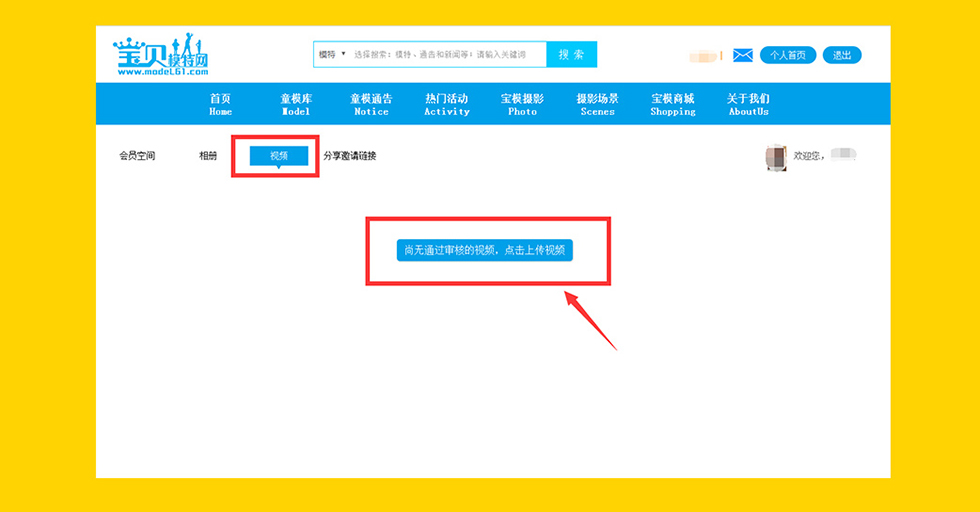Image resolution: width=980 pixels, height=512 pixels.
Task: Expand the 模特 search category dropdown
Action: (x=331, y=54)
